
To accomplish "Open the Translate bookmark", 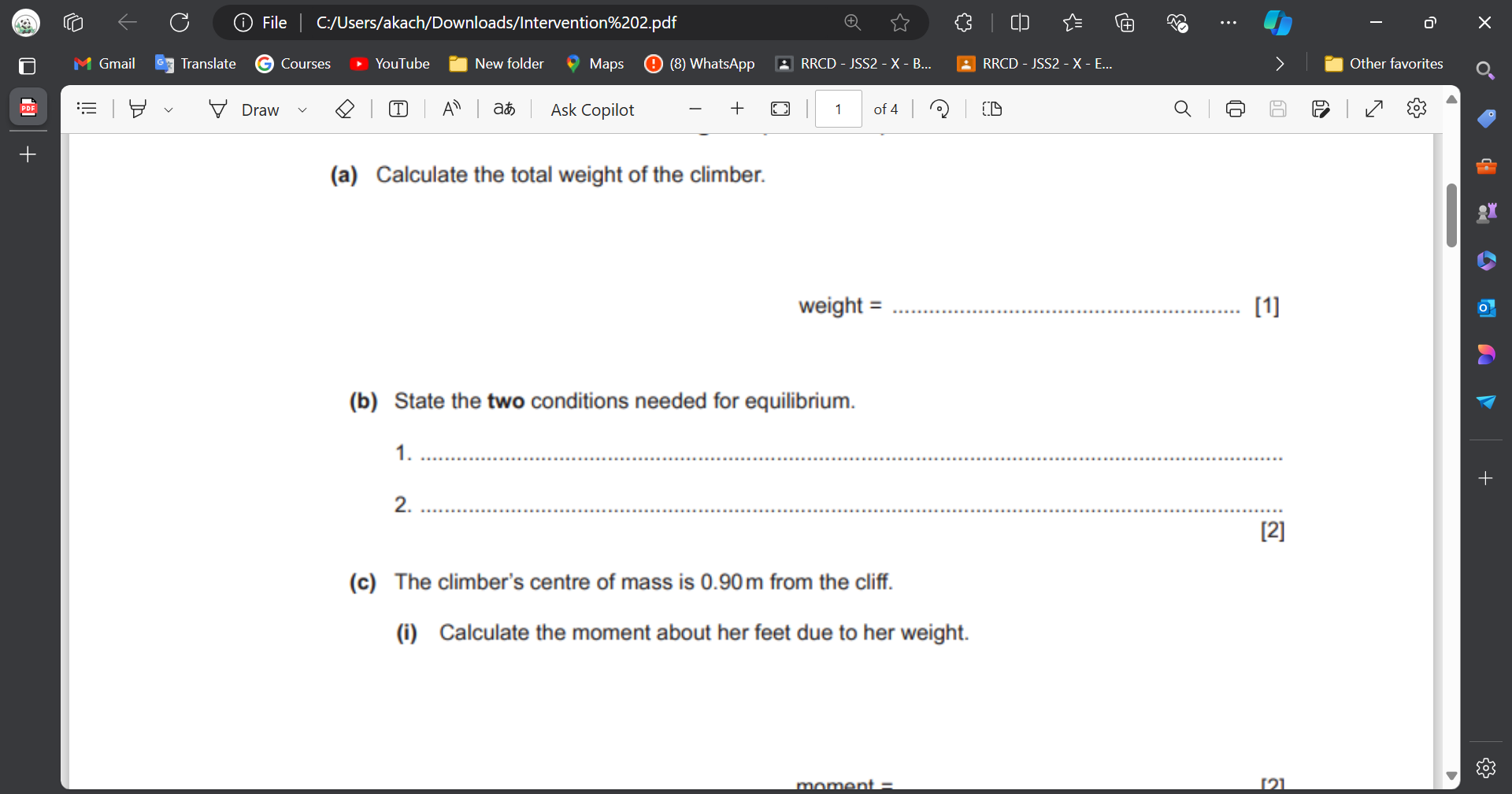I will pos(195,64).
